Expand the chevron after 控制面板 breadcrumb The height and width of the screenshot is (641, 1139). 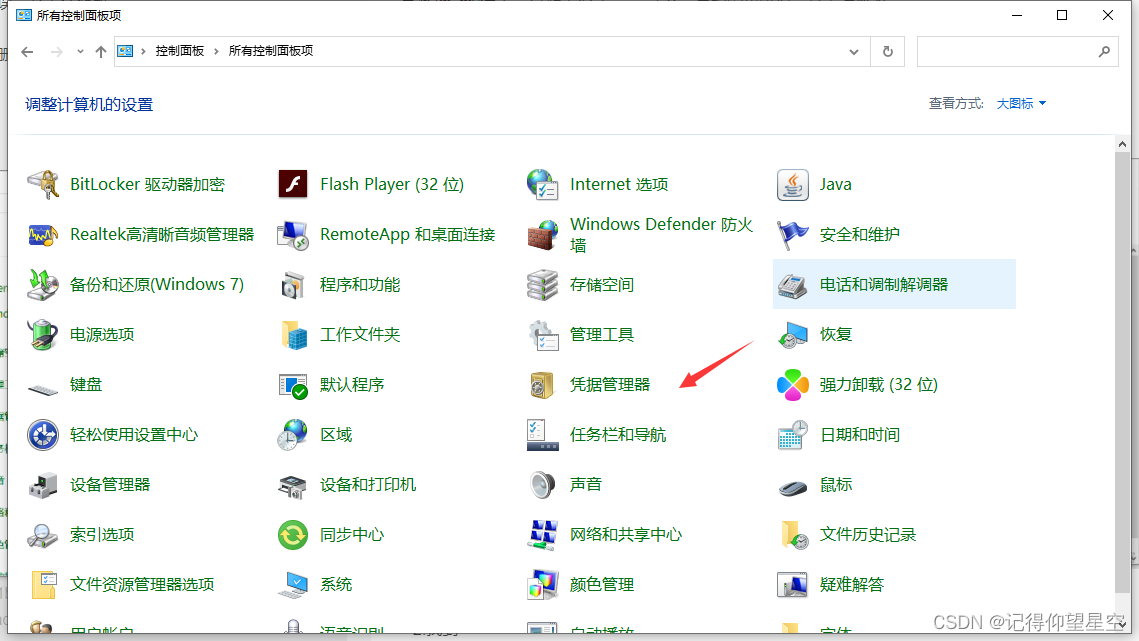tap(216, 51)
